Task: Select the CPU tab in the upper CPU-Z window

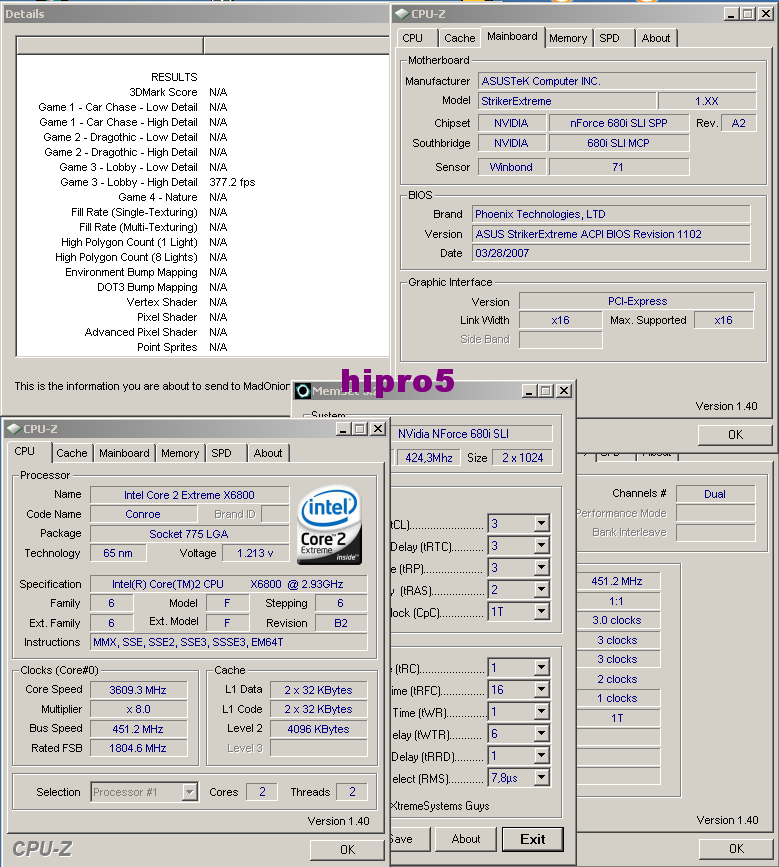Action: pos(412,38)
